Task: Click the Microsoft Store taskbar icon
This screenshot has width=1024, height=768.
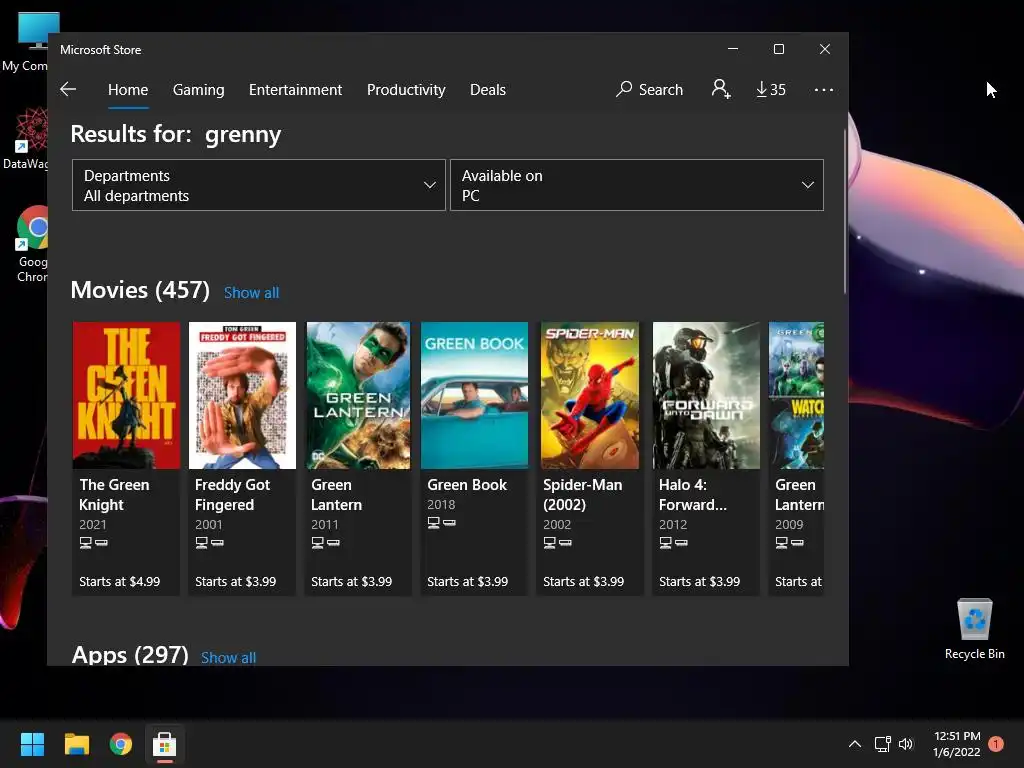Action: pyautogui.click(x=165, y=744)
